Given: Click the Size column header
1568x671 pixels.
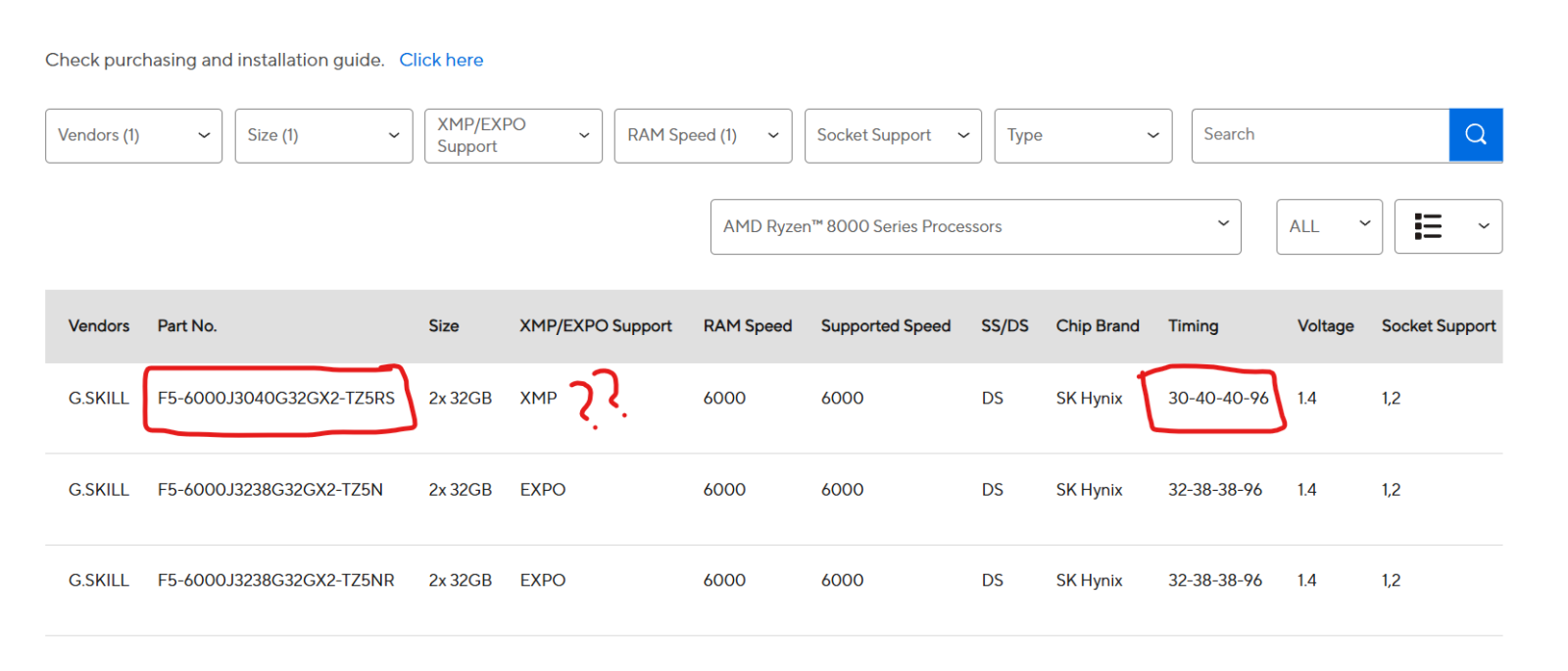Looking at the screenshot, I should [x=444, y=326].
